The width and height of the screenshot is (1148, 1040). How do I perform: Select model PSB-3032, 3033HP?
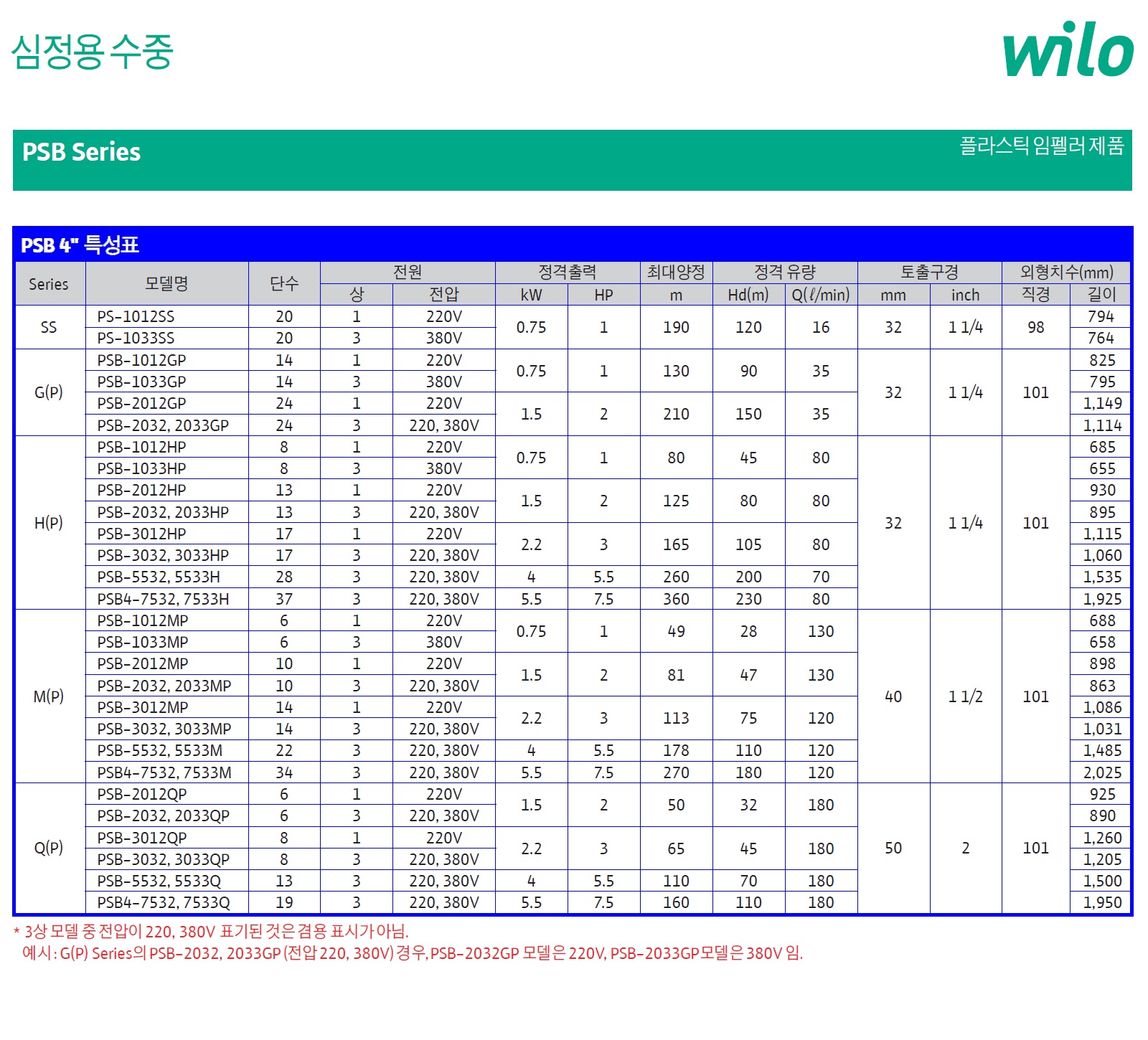(x=163, y=555)
